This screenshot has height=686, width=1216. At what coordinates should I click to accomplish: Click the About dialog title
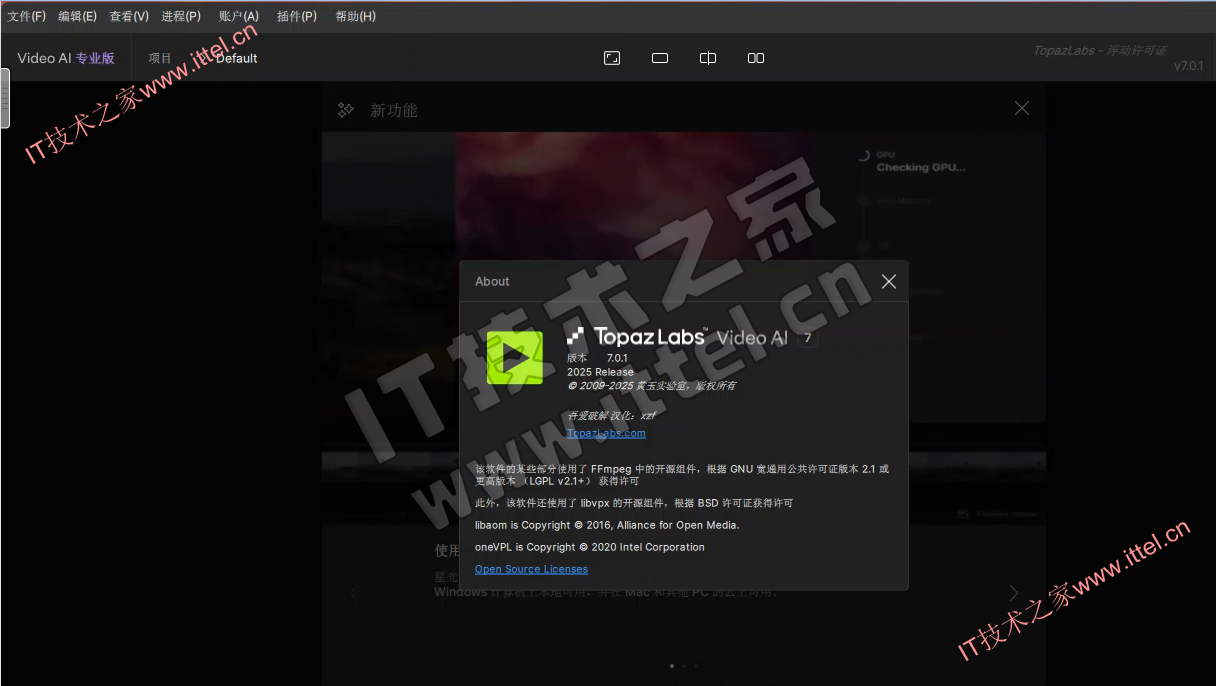click(492, 282)
